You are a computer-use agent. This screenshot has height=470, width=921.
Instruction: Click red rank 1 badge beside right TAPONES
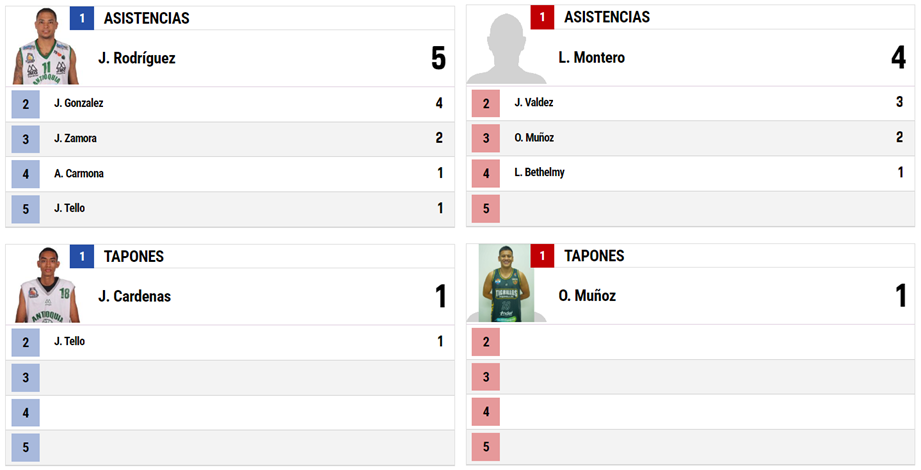pos(542,256)
